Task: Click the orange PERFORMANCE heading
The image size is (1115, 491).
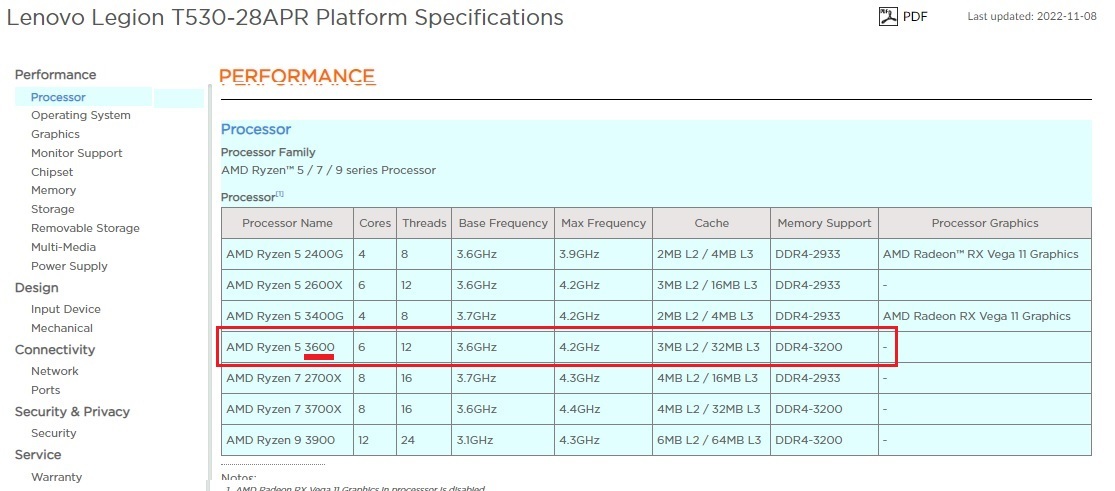Action: pyautogui.click(x=297, y=76)
